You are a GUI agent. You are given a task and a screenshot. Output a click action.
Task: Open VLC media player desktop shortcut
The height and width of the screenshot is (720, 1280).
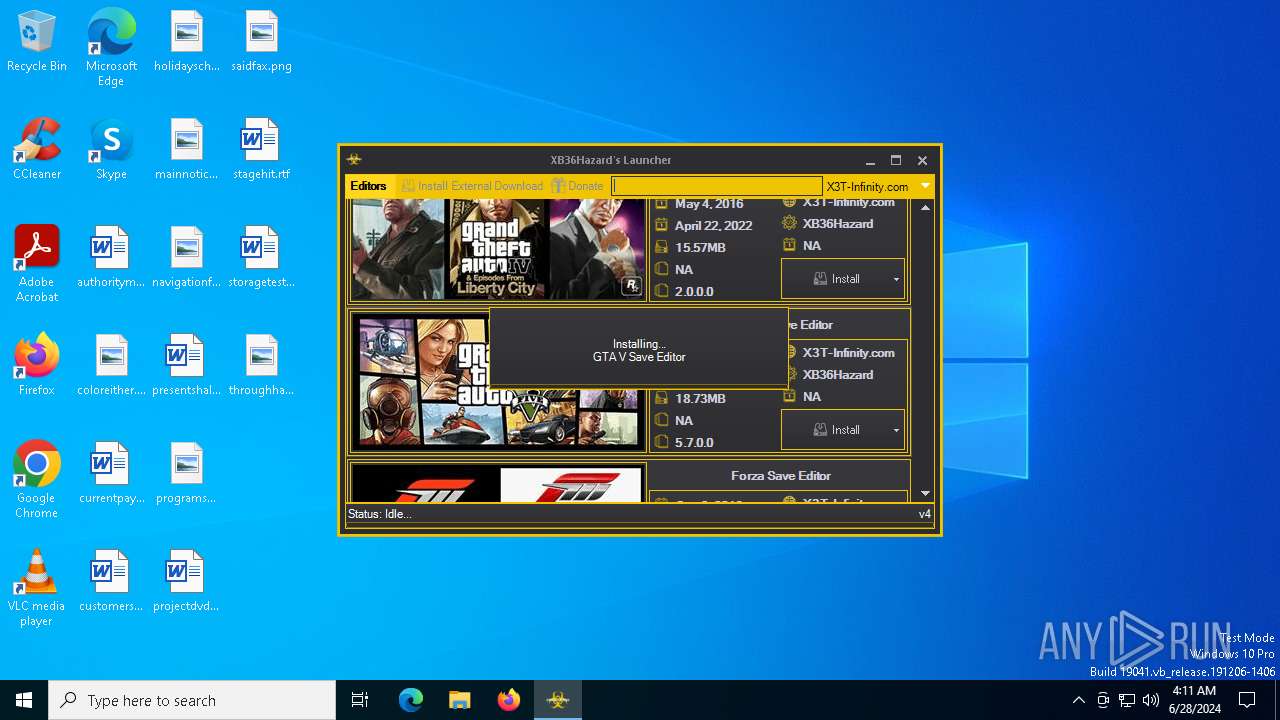[x=37, y=588]
